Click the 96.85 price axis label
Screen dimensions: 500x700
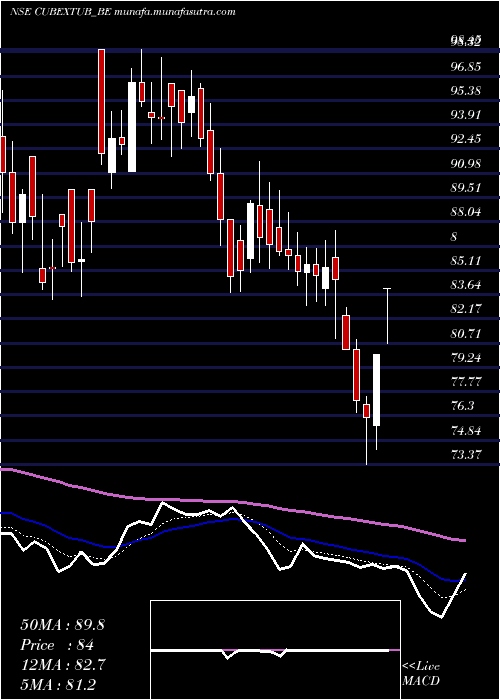[466, 67]
